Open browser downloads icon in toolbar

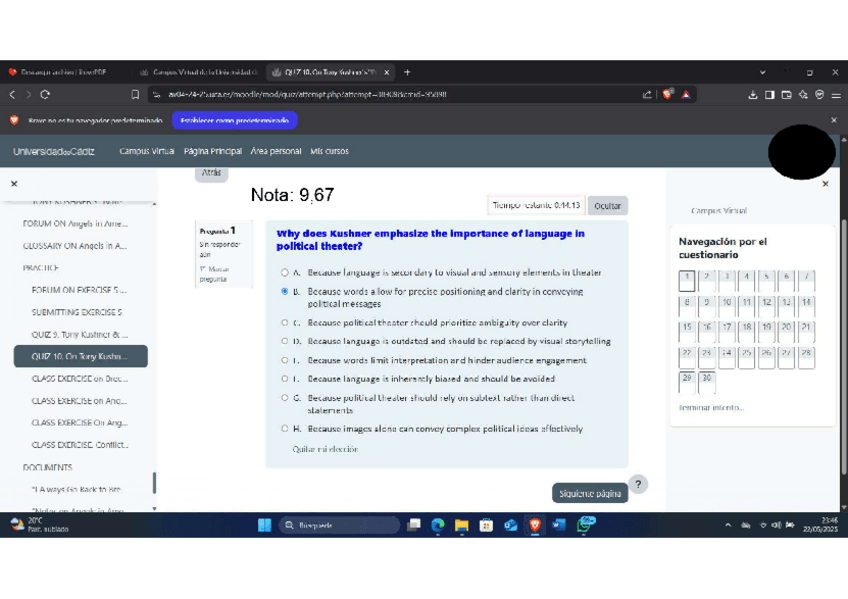click(x=753, y=95)
